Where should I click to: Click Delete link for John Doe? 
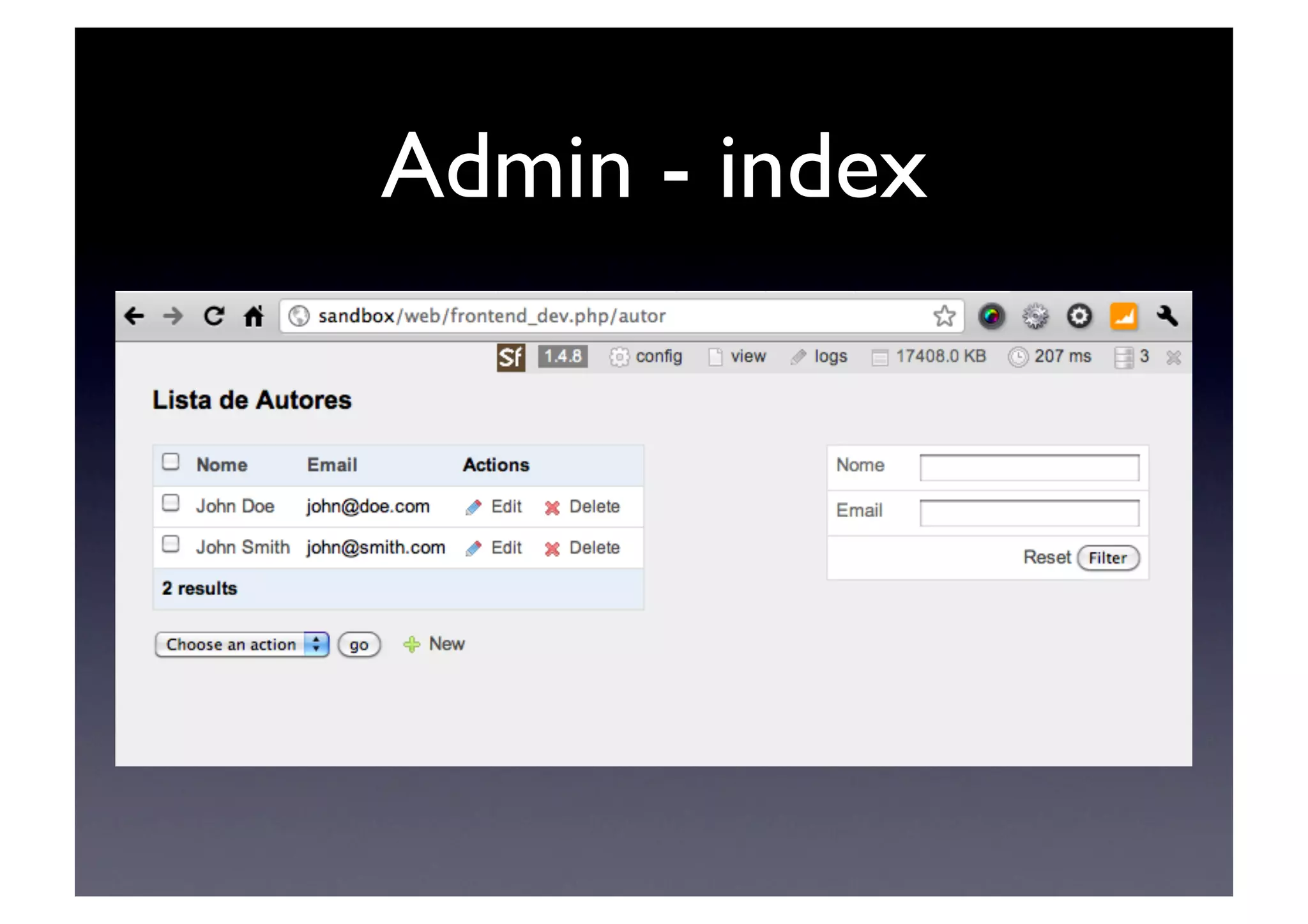(x=595, y=506)
